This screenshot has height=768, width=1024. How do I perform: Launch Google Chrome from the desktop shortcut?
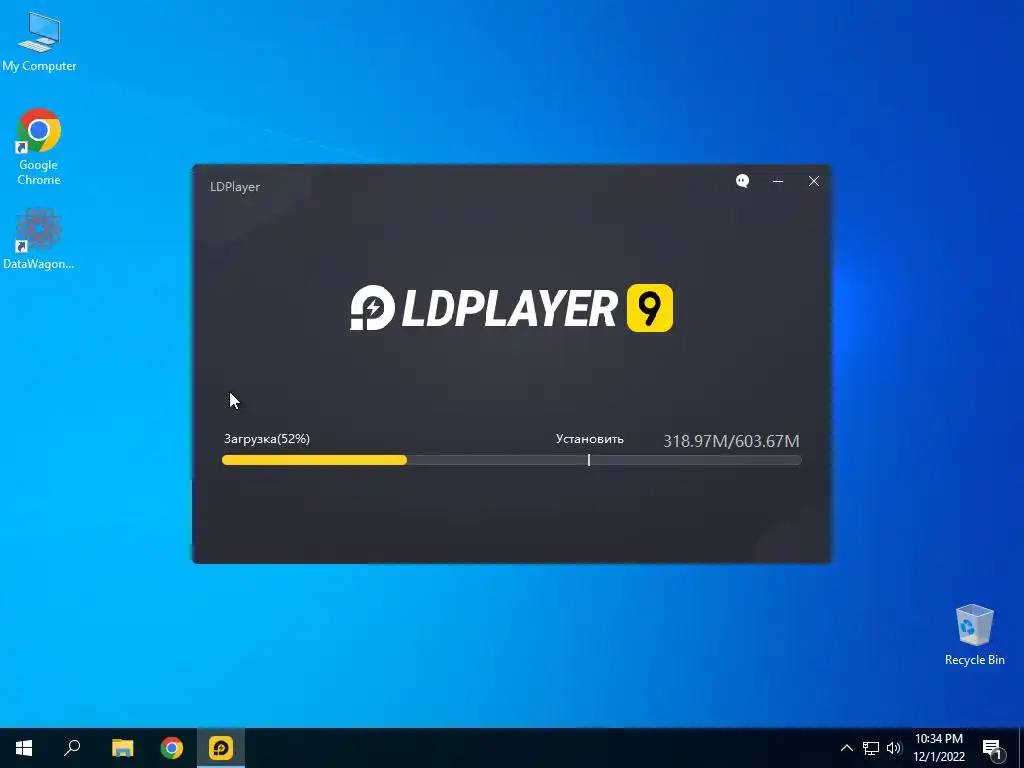point(39,147)
